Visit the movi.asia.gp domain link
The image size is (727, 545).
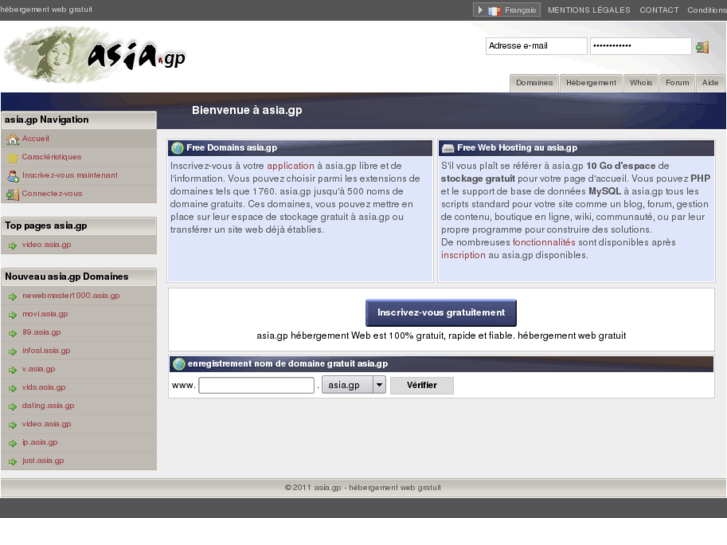click(45, 314)
